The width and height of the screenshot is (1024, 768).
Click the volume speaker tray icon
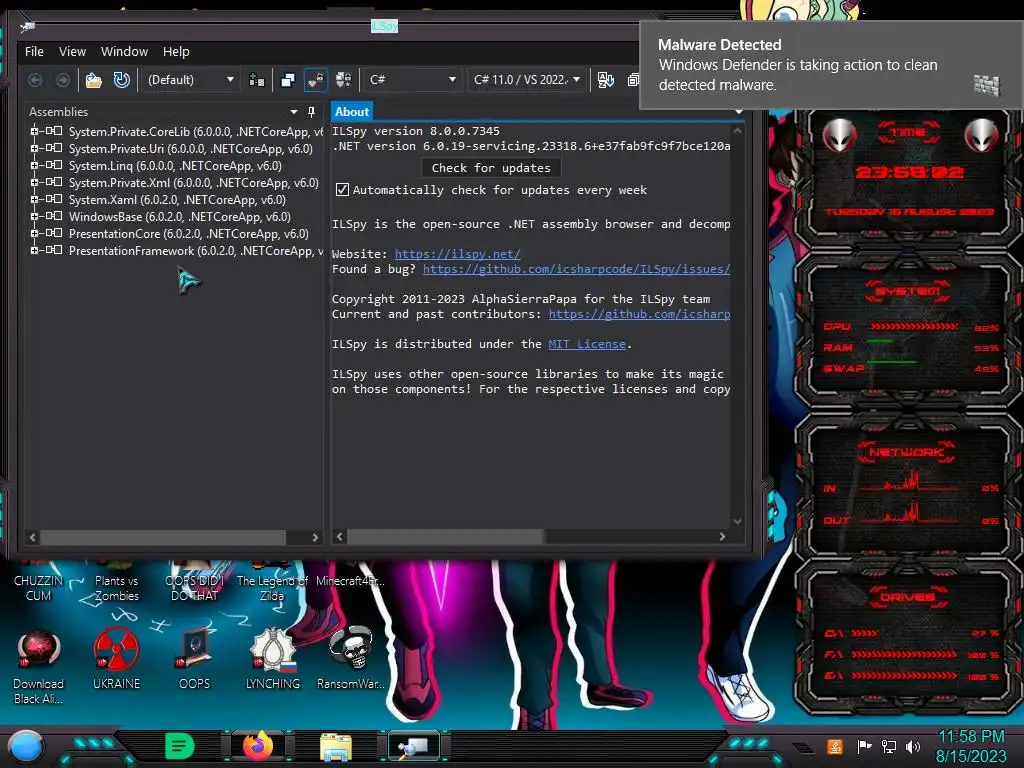(913, 746)
